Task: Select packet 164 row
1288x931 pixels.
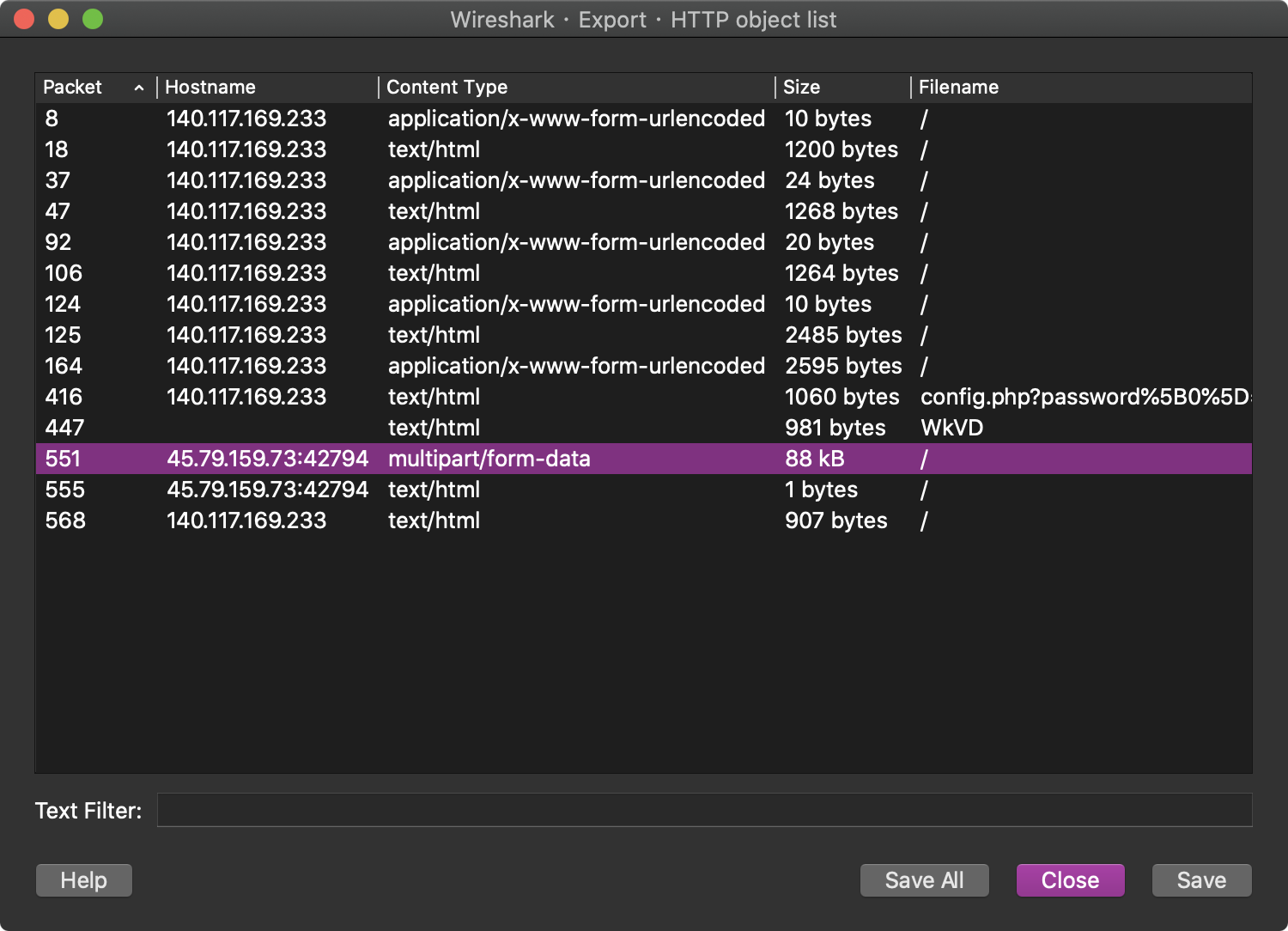Action: (x=643, y=366)
